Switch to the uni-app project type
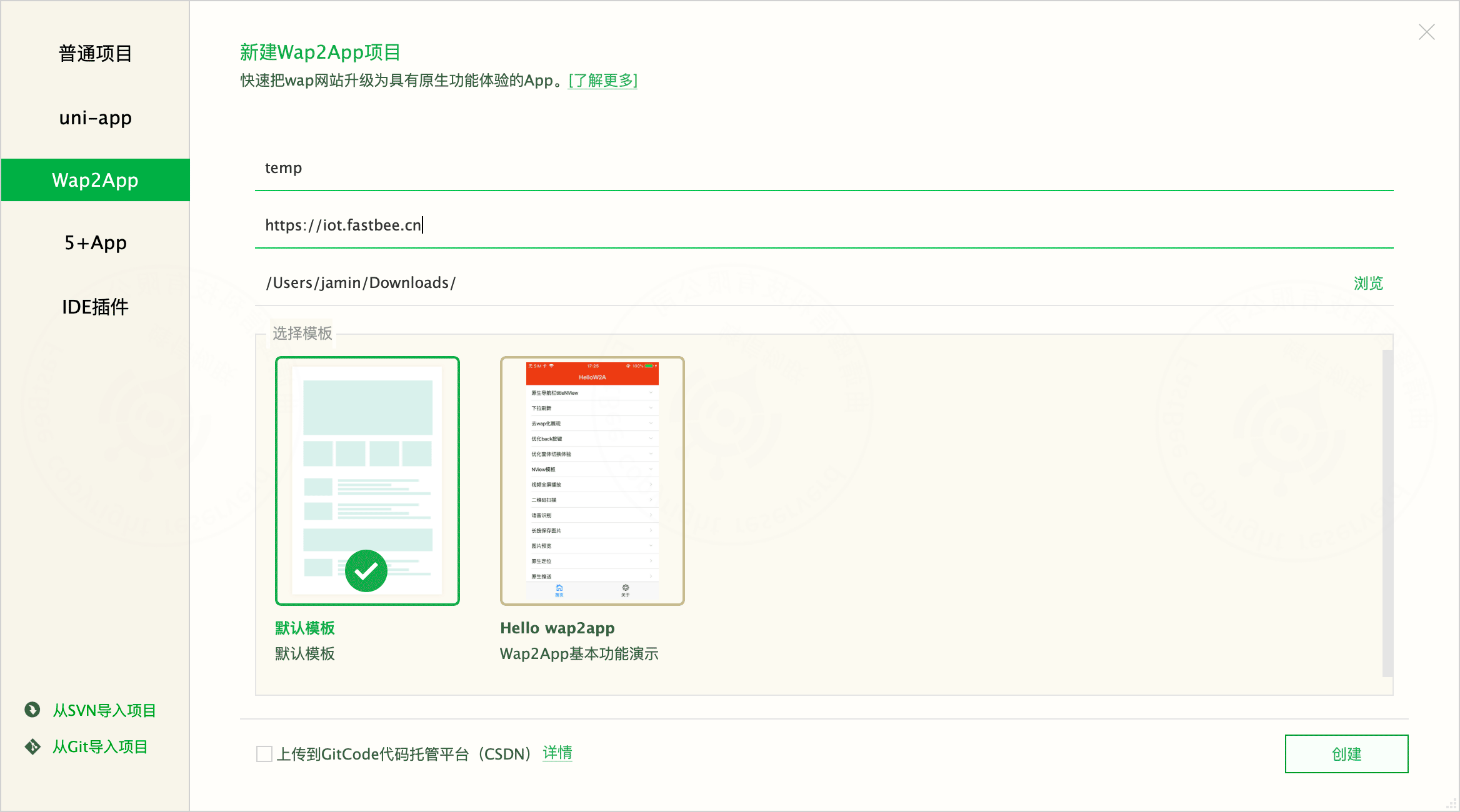This screenshot has height=812, width=1460. pyautogui.click(x=95, y=117)
